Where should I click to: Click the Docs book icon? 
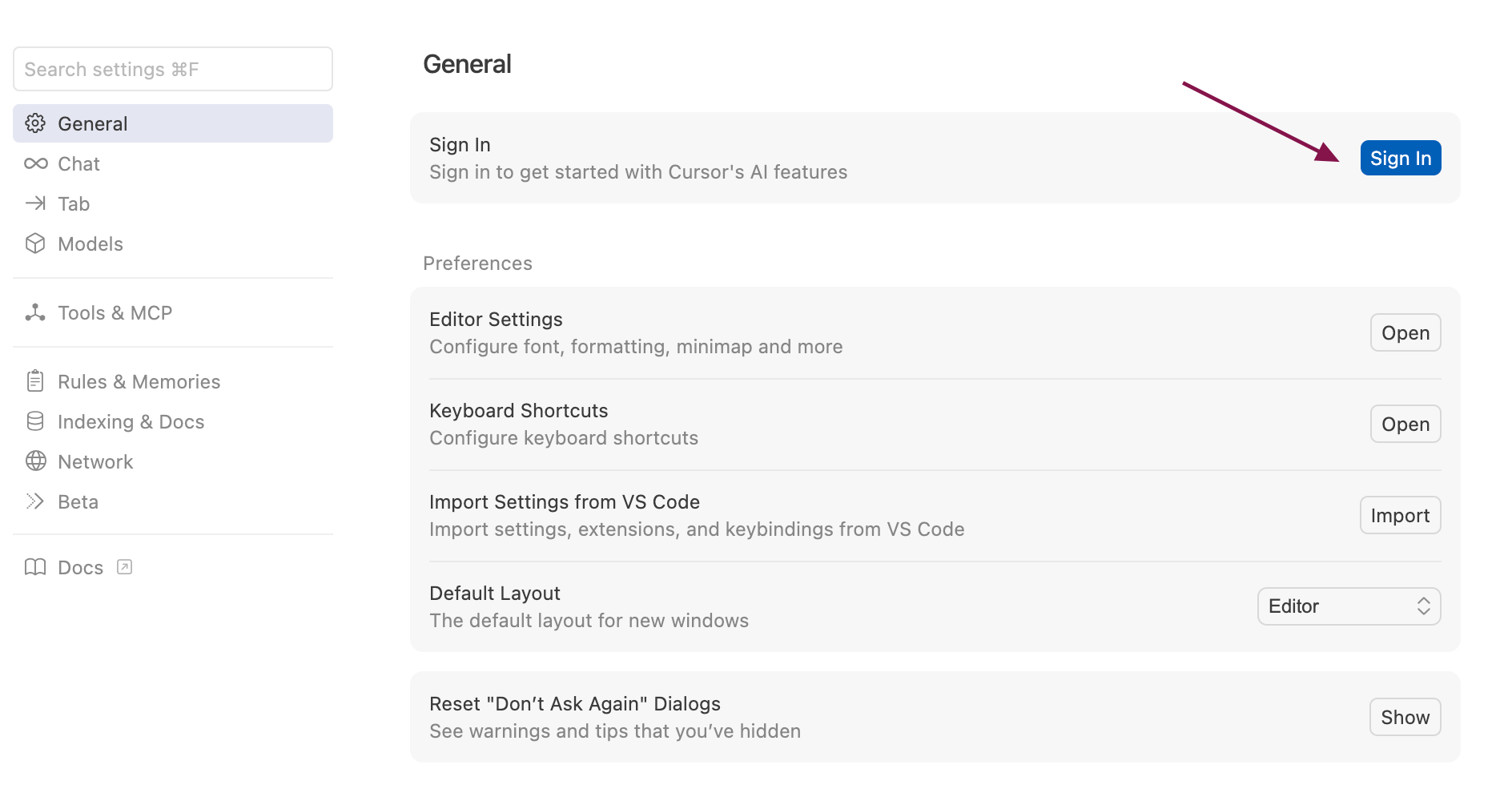tap(35, 567)
